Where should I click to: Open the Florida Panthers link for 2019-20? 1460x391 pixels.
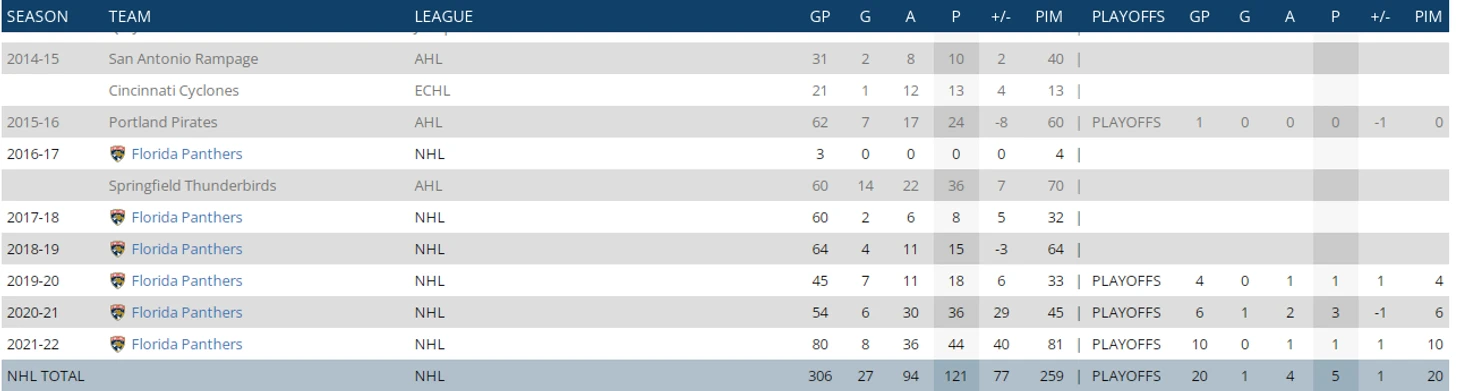[187, 281]
